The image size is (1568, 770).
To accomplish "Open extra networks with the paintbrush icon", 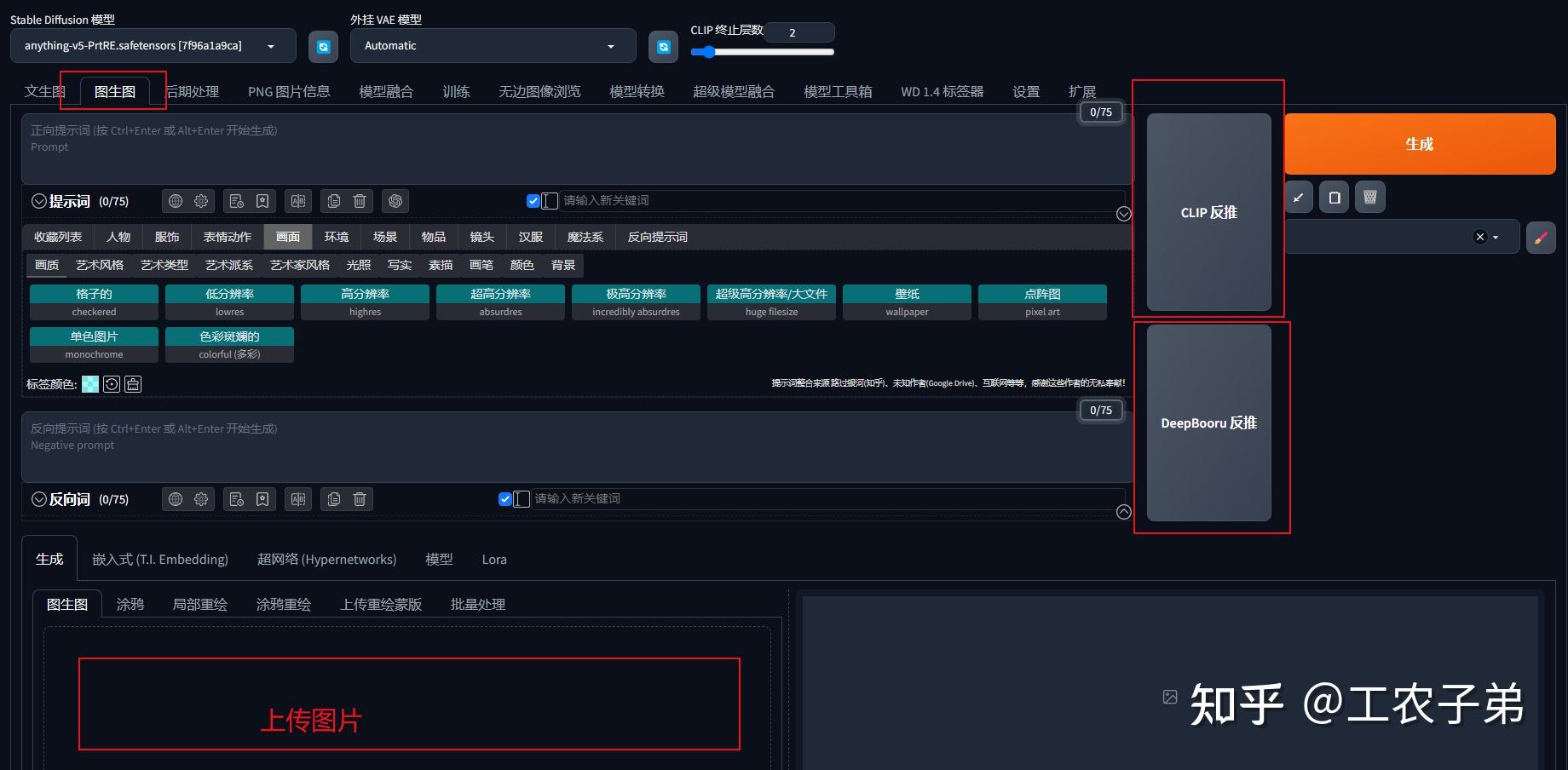I will pyautogui.click(x=1541, y=238).
